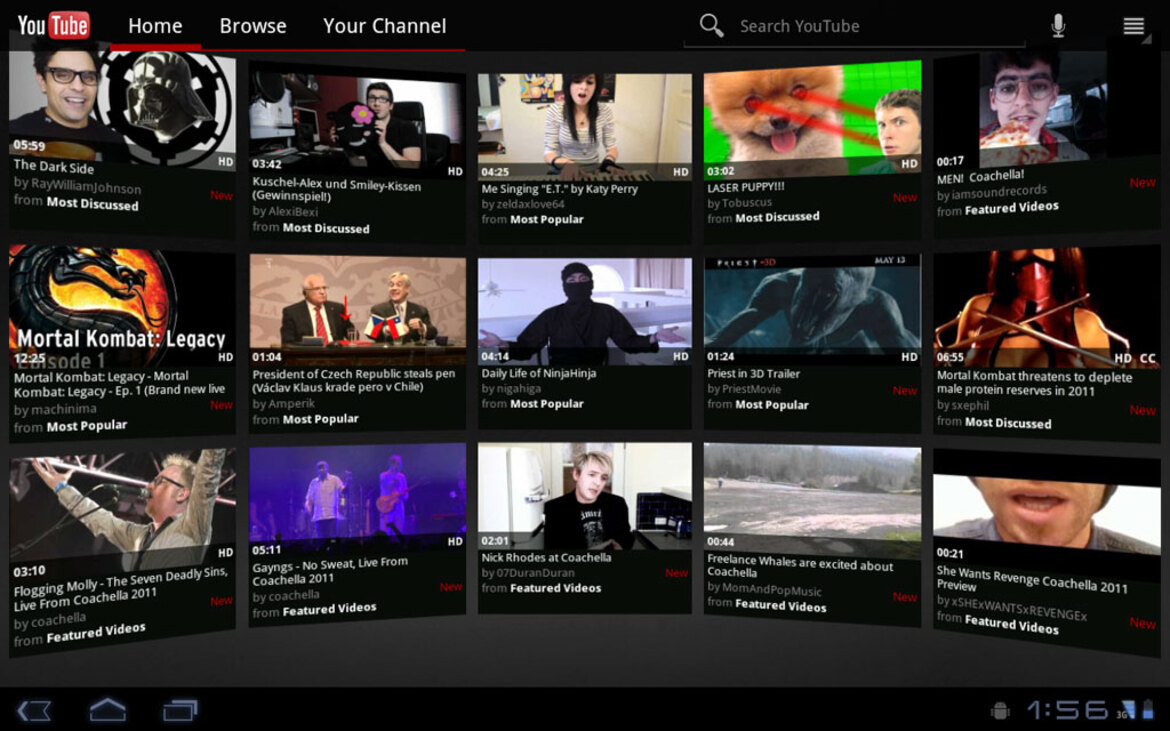This screenshot has width=1170, height=731.
Task: Open 'LASER PUPPY!!!' title text
Action: 745,186
